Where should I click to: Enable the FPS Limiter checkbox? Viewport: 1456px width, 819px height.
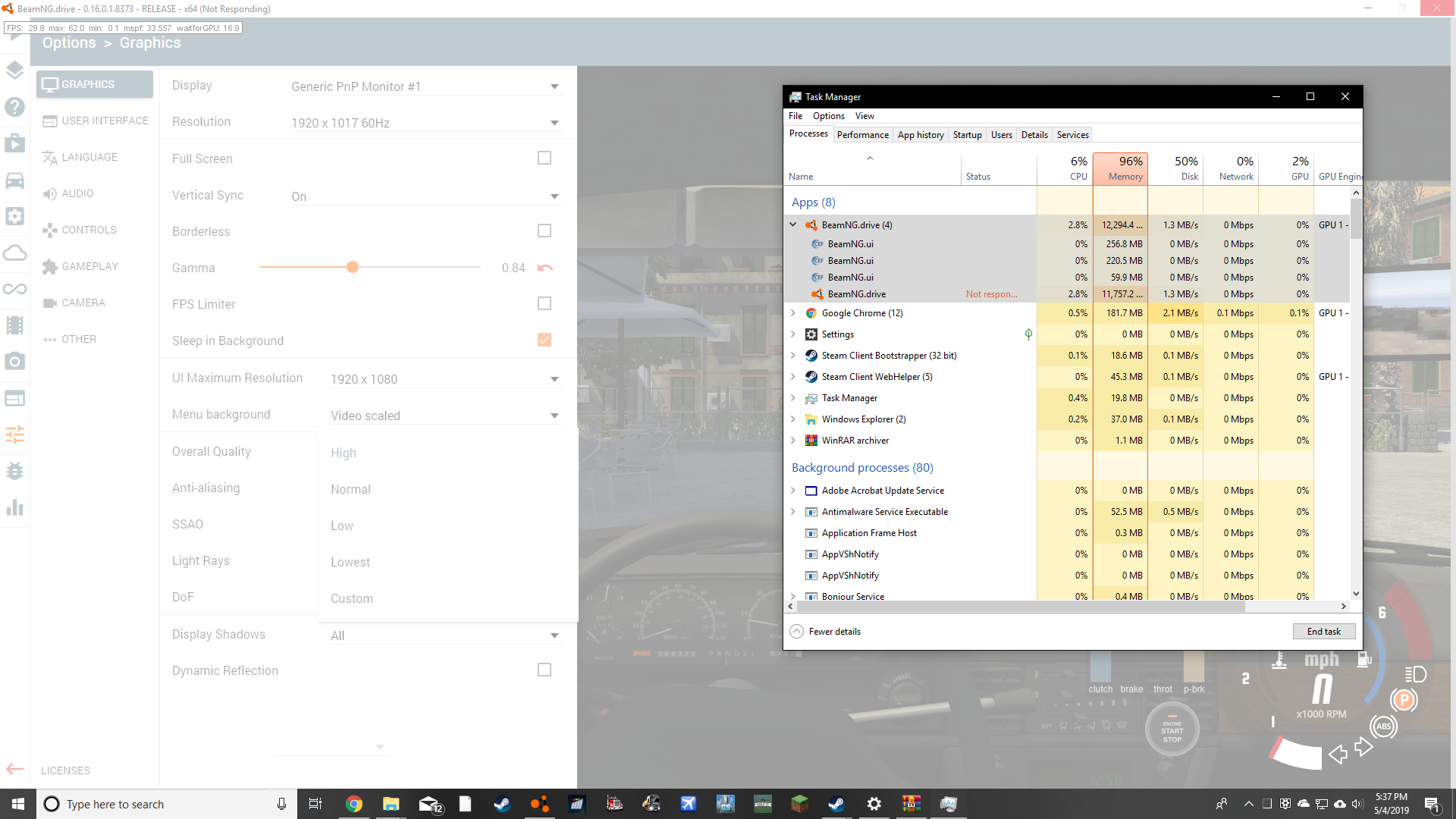click(x=544, y=303)
